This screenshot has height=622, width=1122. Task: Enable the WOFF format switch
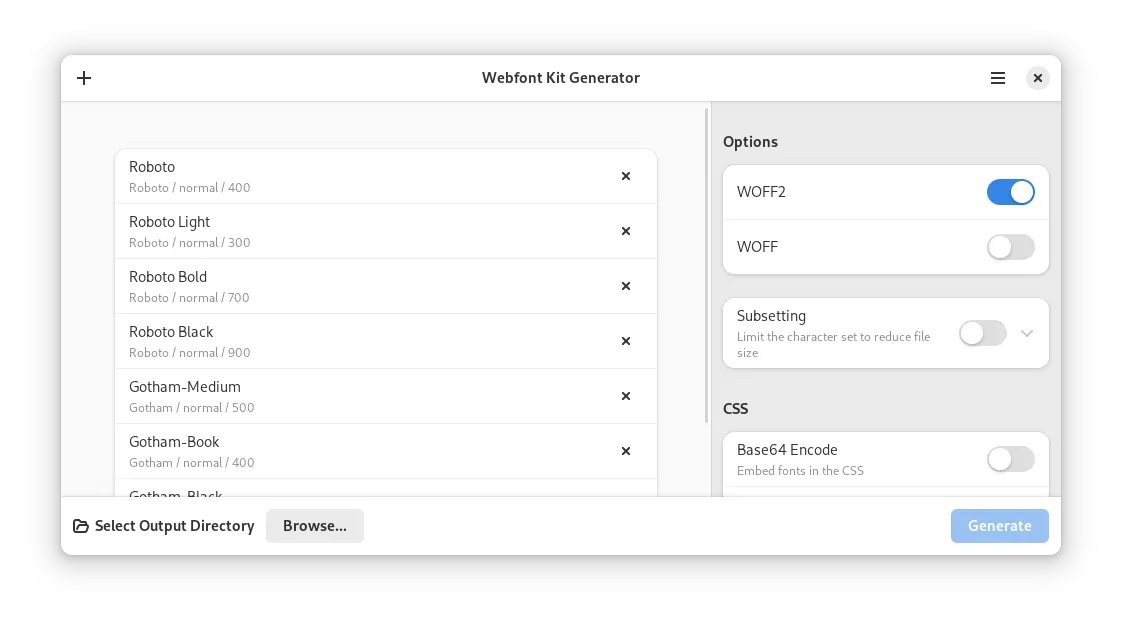[1010, 247]
